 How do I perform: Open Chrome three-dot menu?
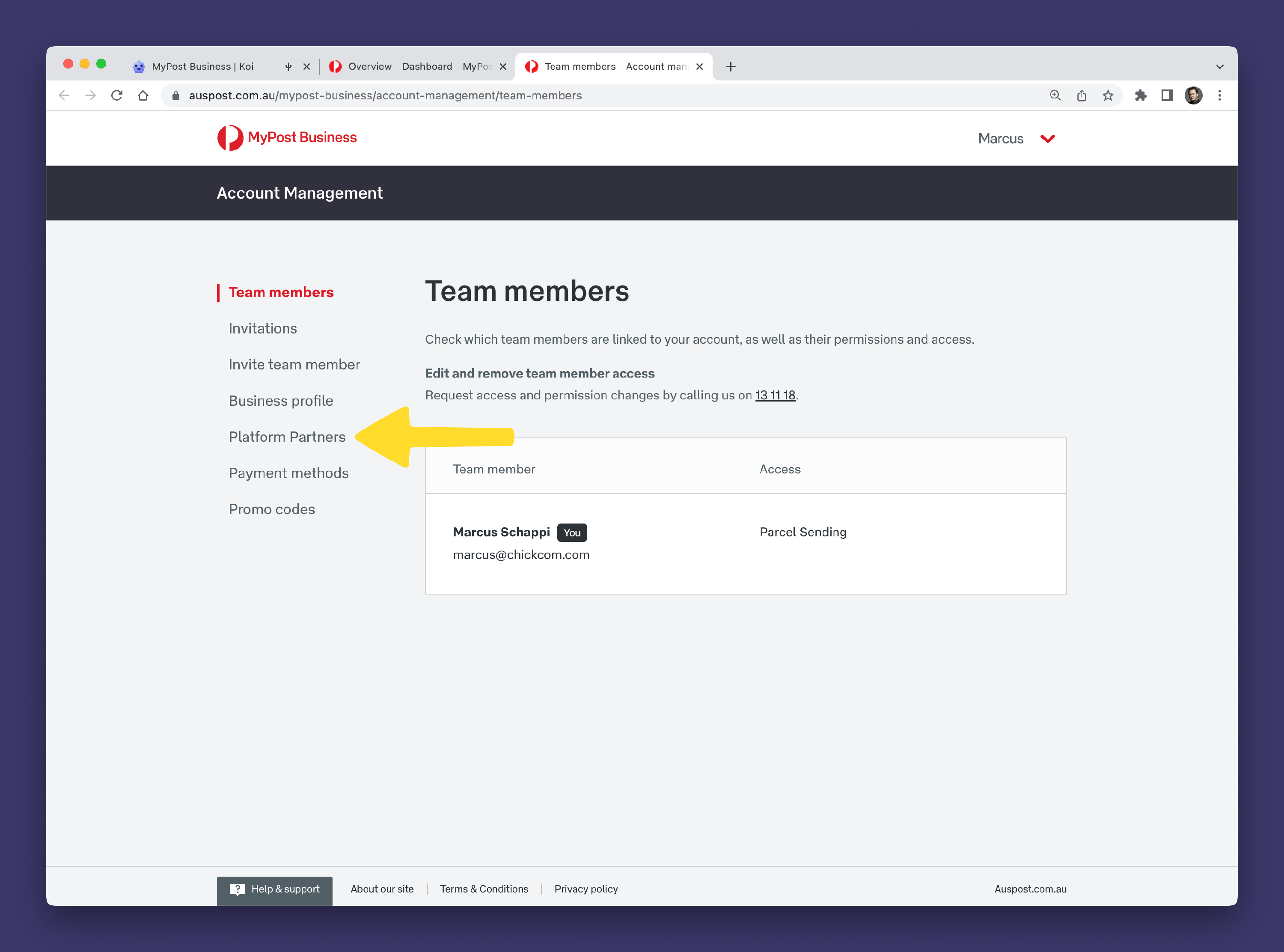1219,95
